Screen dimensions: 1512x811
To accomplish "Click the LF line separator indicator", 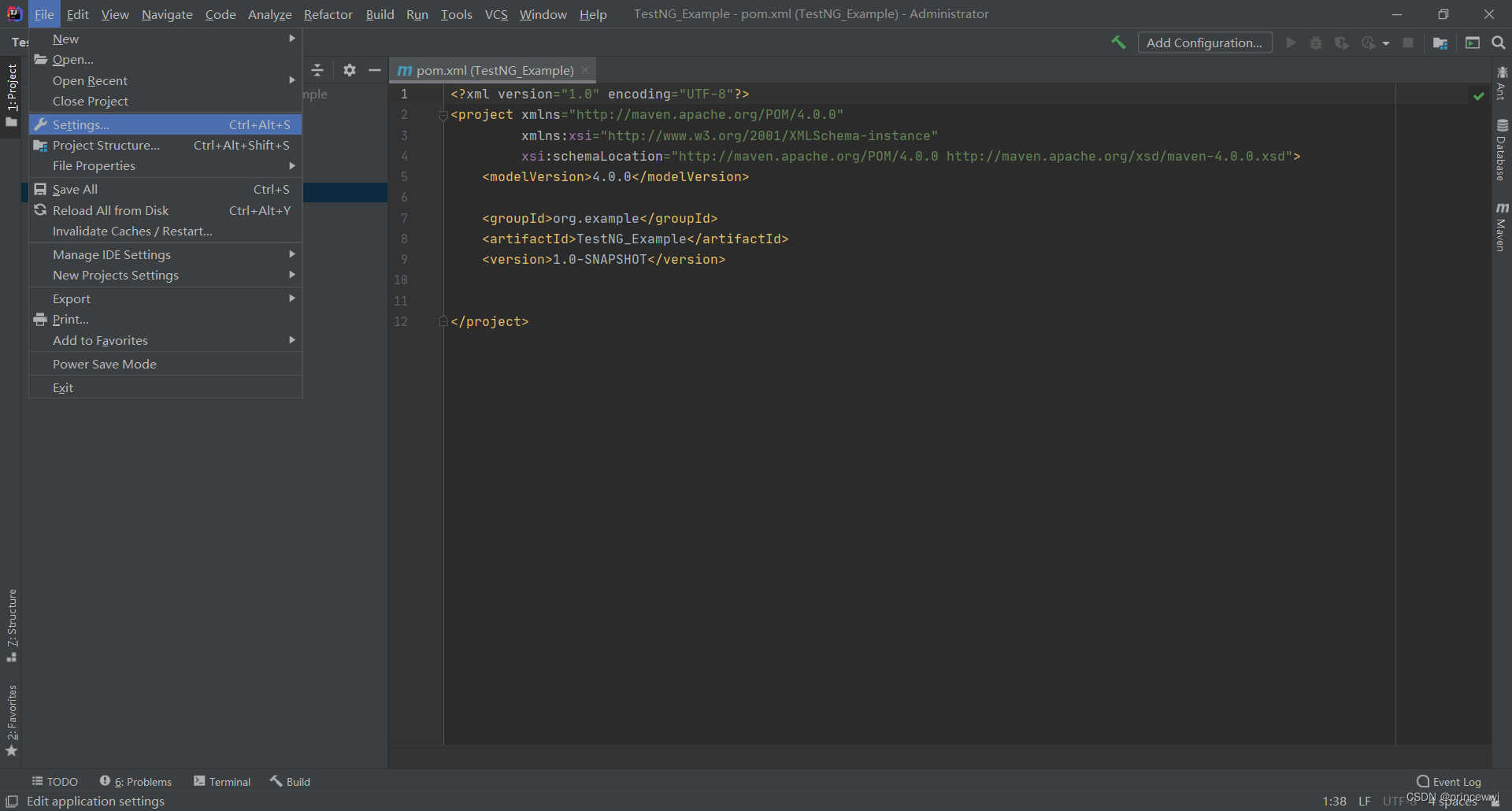I will (x=1365, y=801).
